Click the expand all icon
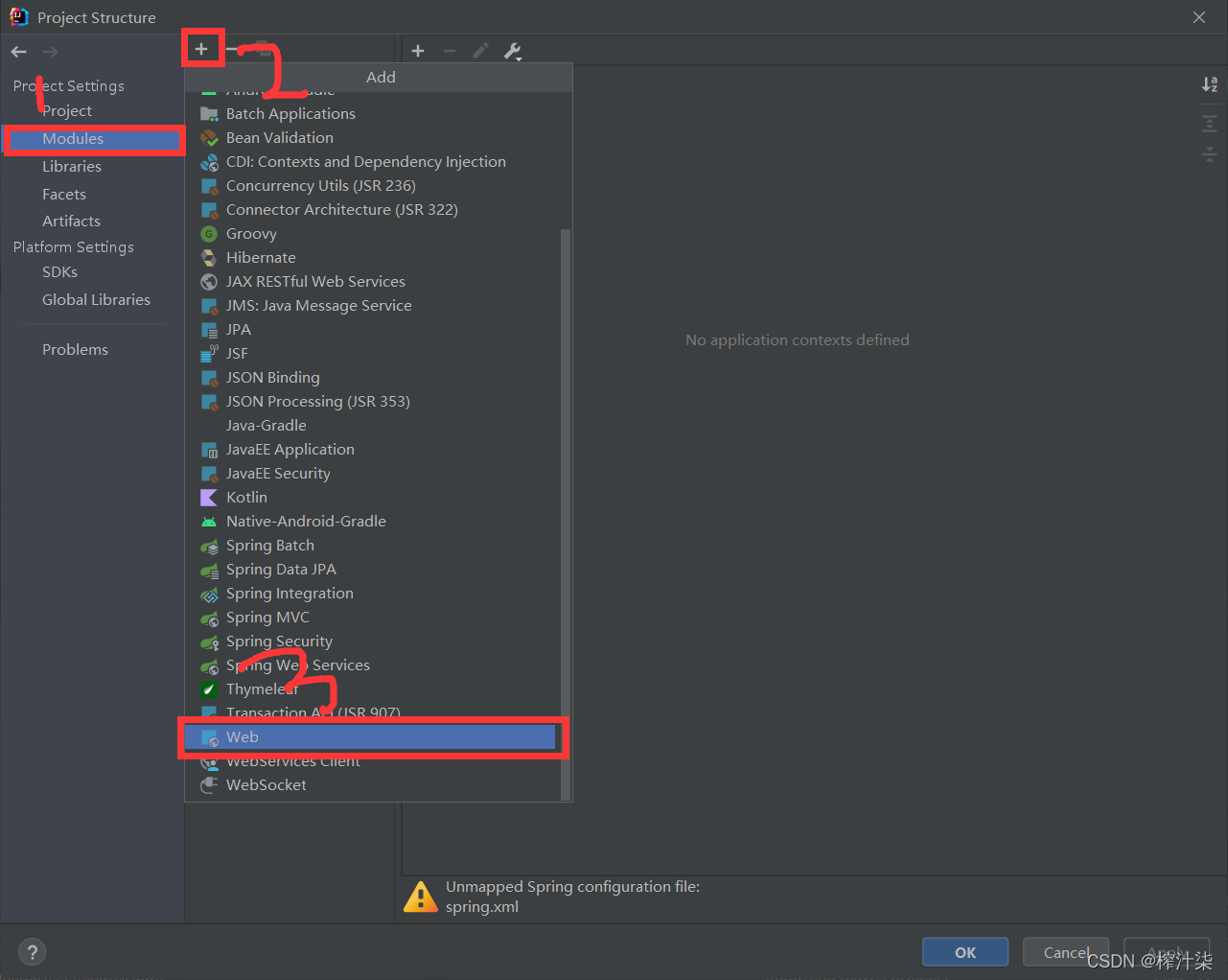 tap(1210, 124)
